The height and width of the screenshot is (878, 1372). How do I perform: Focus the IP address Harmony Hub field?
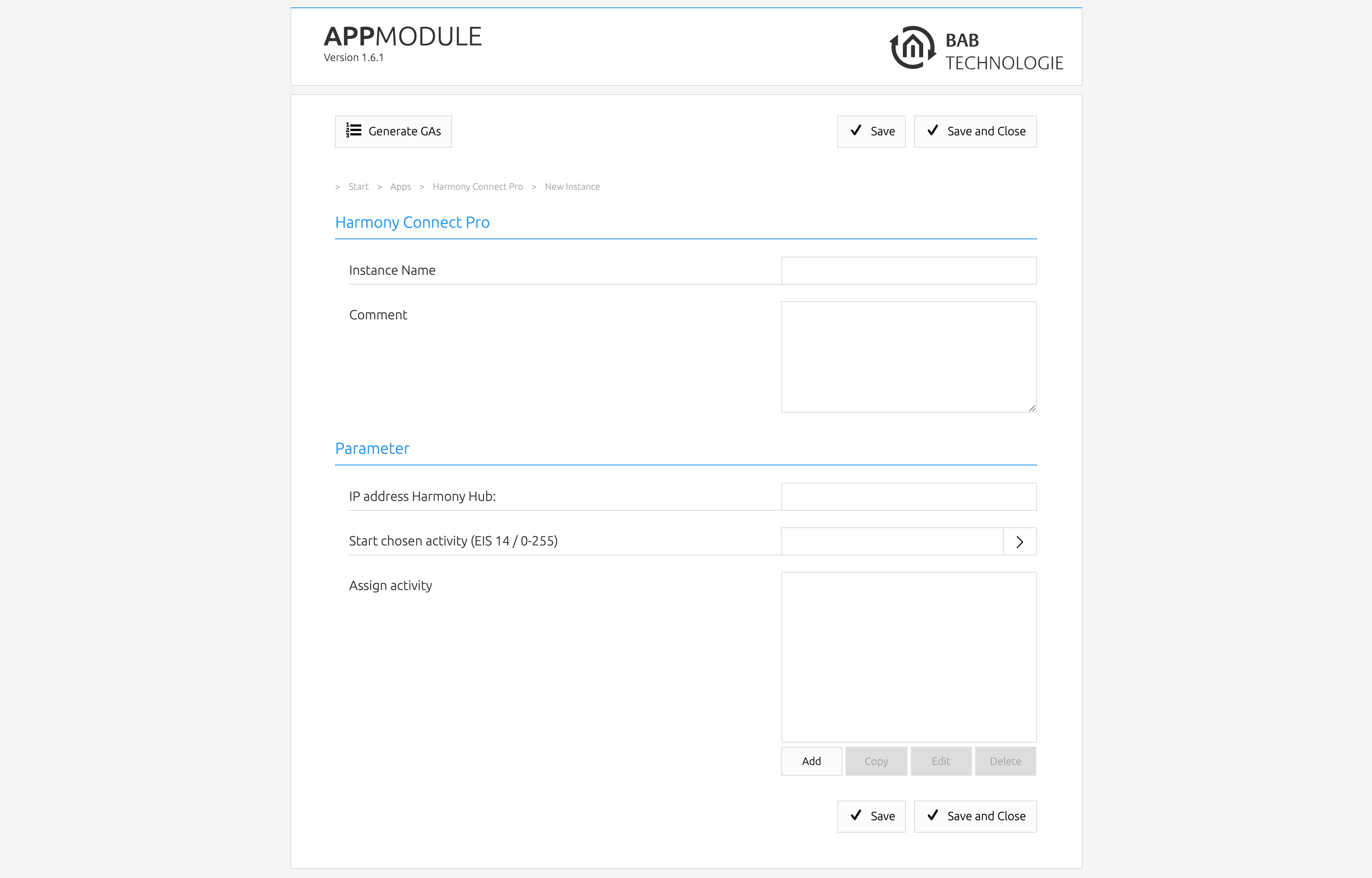[x=908, y=497]
